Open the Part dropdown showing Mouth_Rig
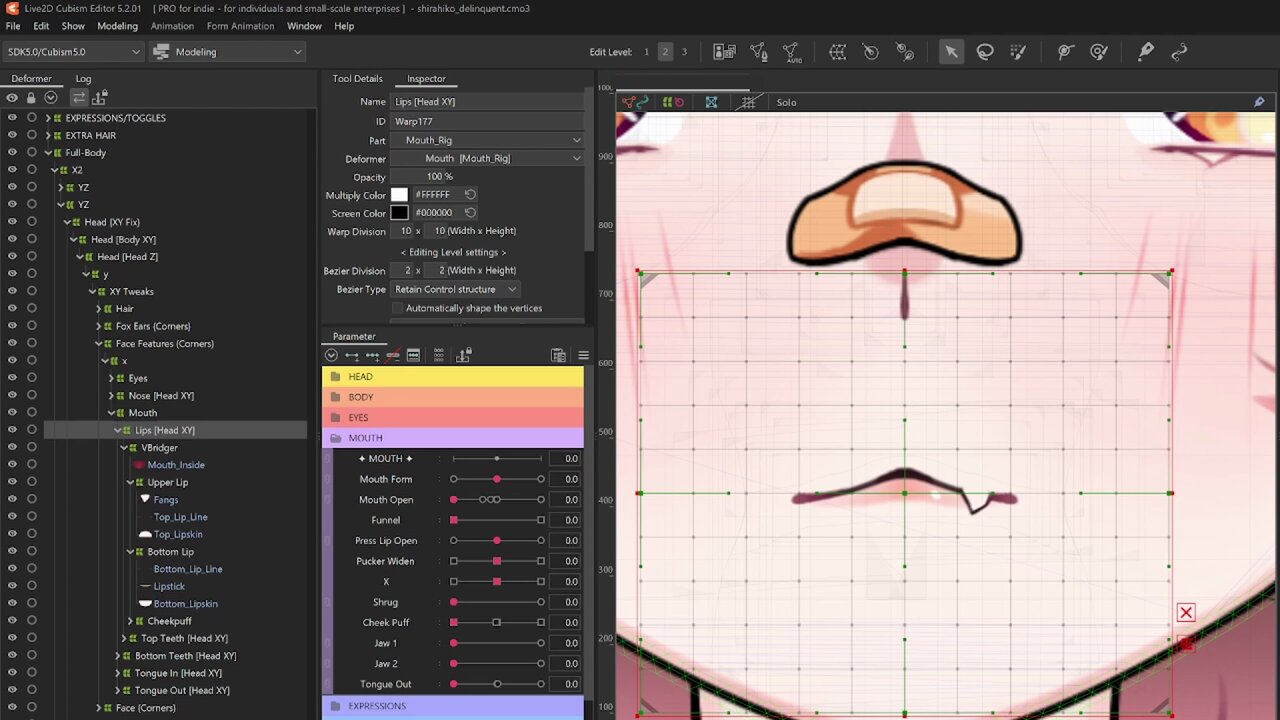Image resolution: width=1280 pixels, height=720 pixels. (487, 140)
